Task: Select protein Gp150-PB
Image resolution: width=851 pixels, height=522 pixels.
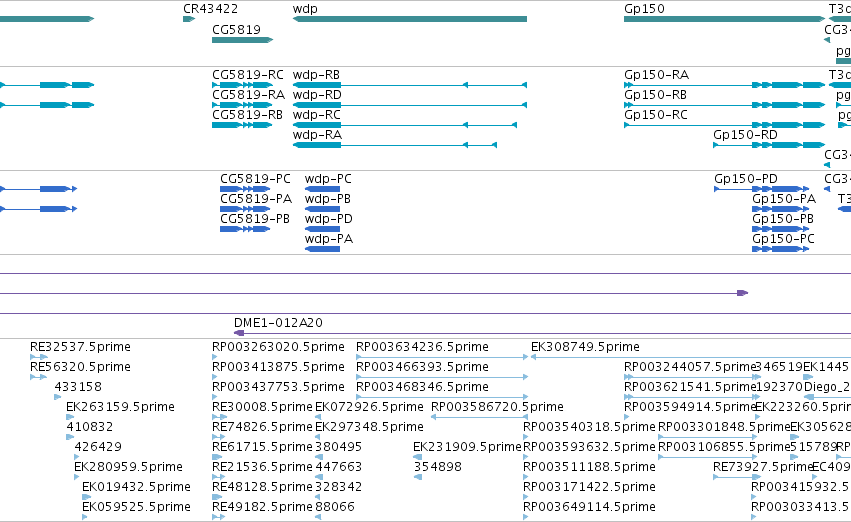Action: click(x=783, y=219)
